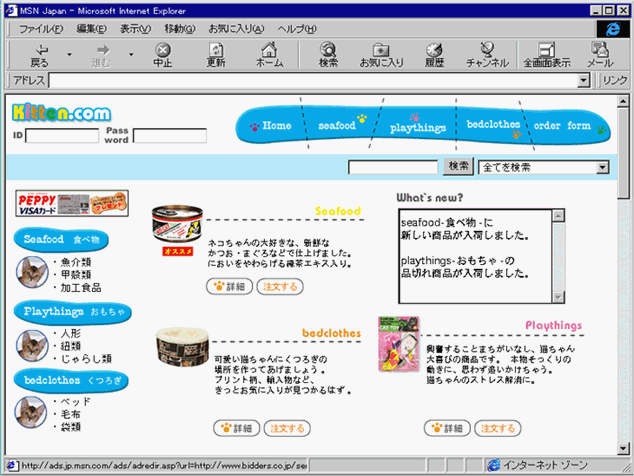The height and width of the screenshot is (476, 634).
Task: Click the PEPPY VISA card banner
Action: (x=72, y=204)
